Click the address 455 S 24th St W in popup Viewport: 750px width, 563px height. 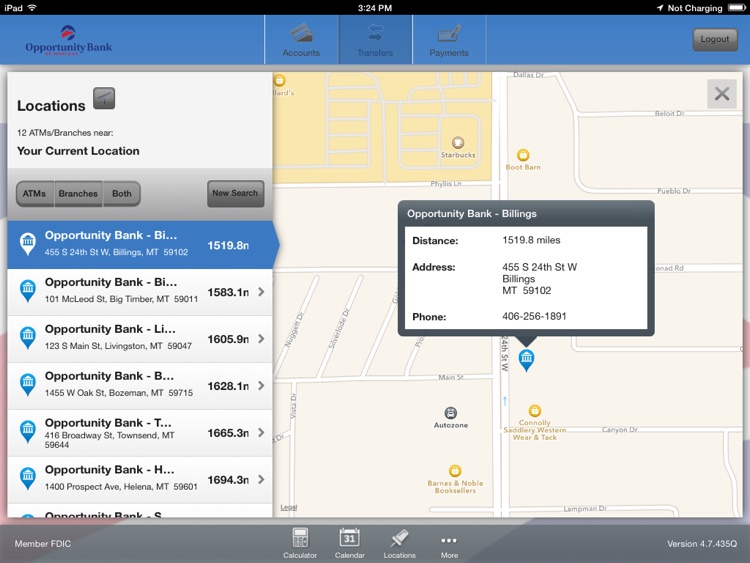(540, 267)
